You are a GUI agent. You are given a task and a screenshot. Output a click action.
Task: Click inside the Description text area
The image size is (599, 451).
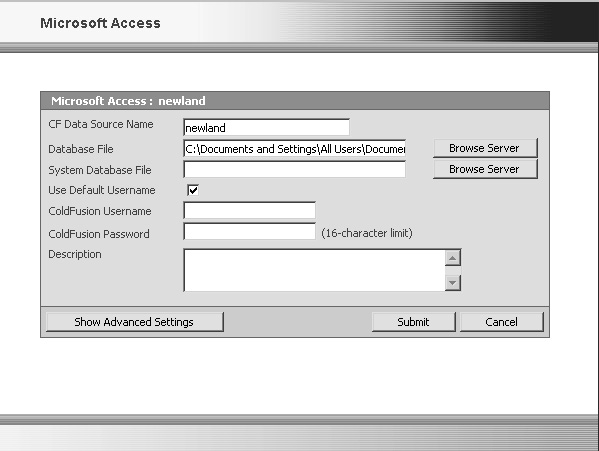pyautogui.click(x=314, y=270)
